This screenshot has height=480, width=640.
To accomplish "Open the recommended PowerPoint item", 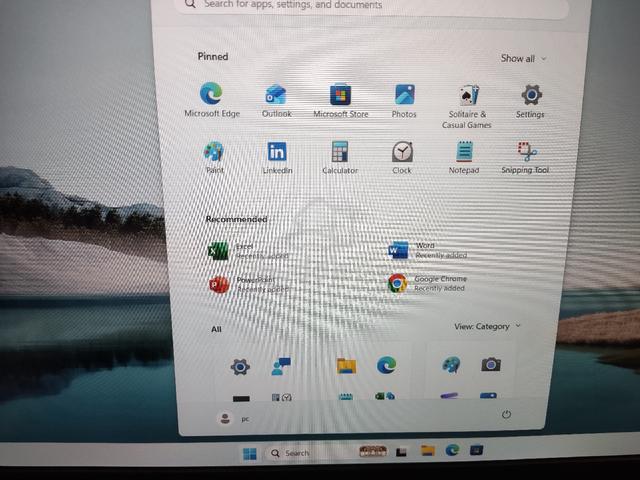I will pos(250,284).
